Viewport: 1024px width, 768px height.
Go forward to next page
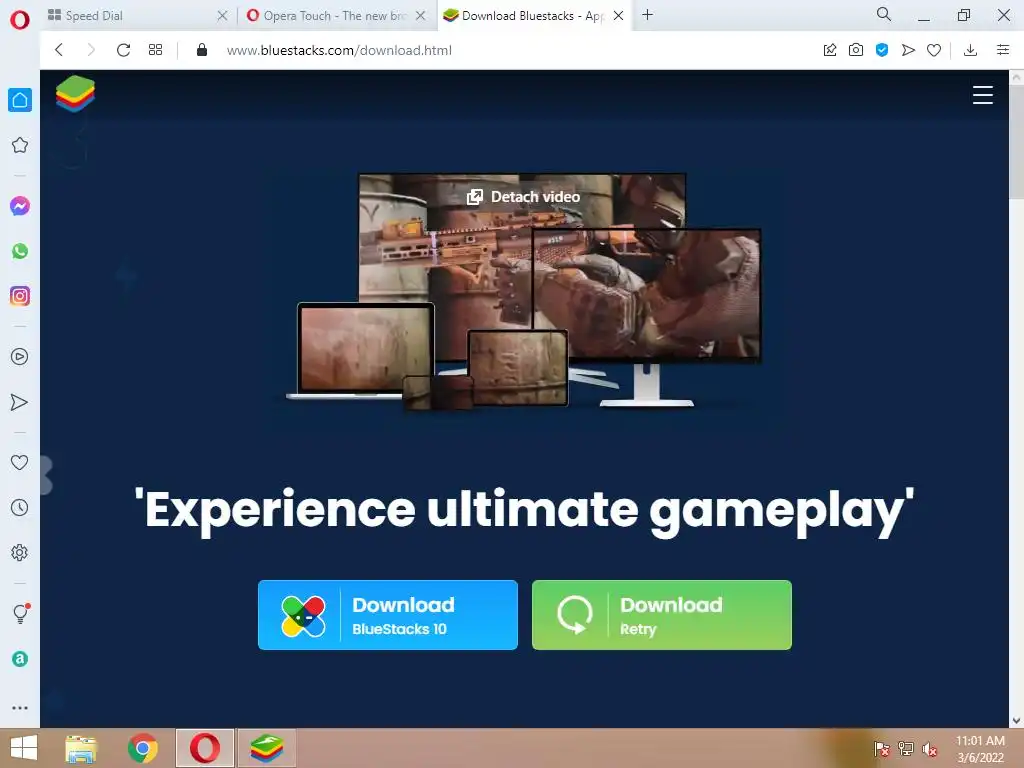click(x=91, y=50)
